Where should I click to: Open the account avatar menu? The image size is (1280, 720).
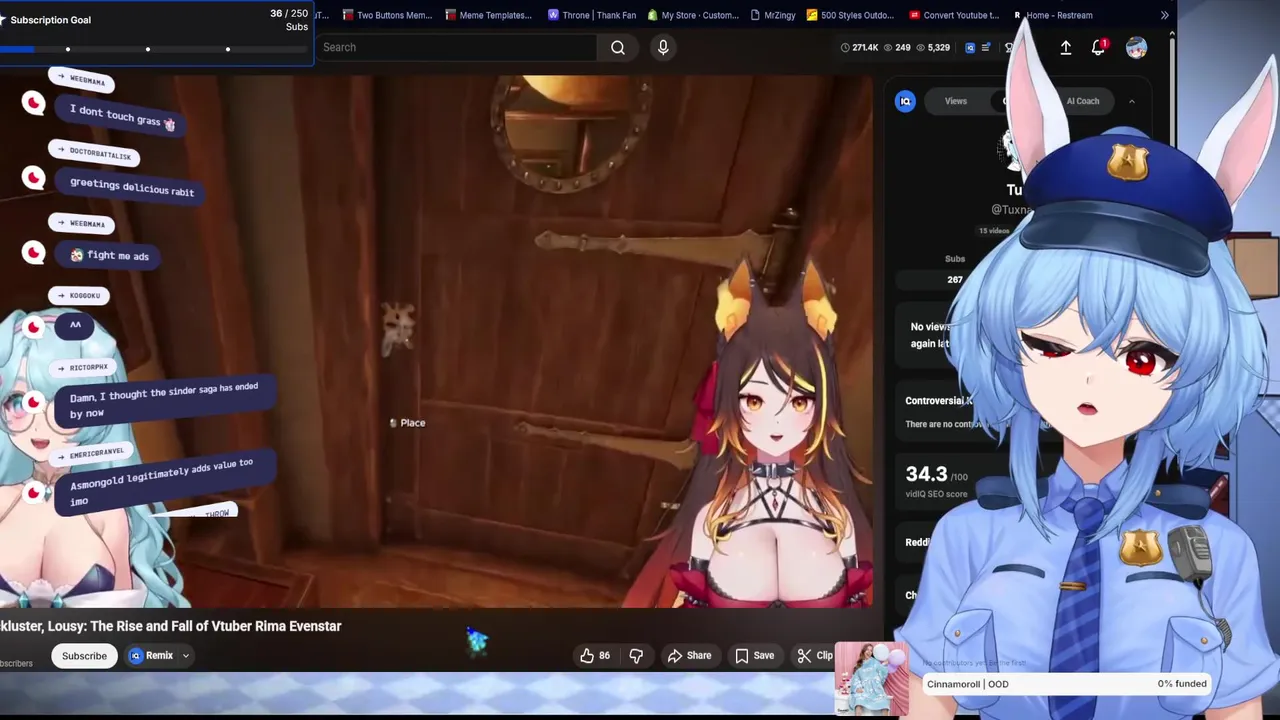click(x=1136, y=47)
